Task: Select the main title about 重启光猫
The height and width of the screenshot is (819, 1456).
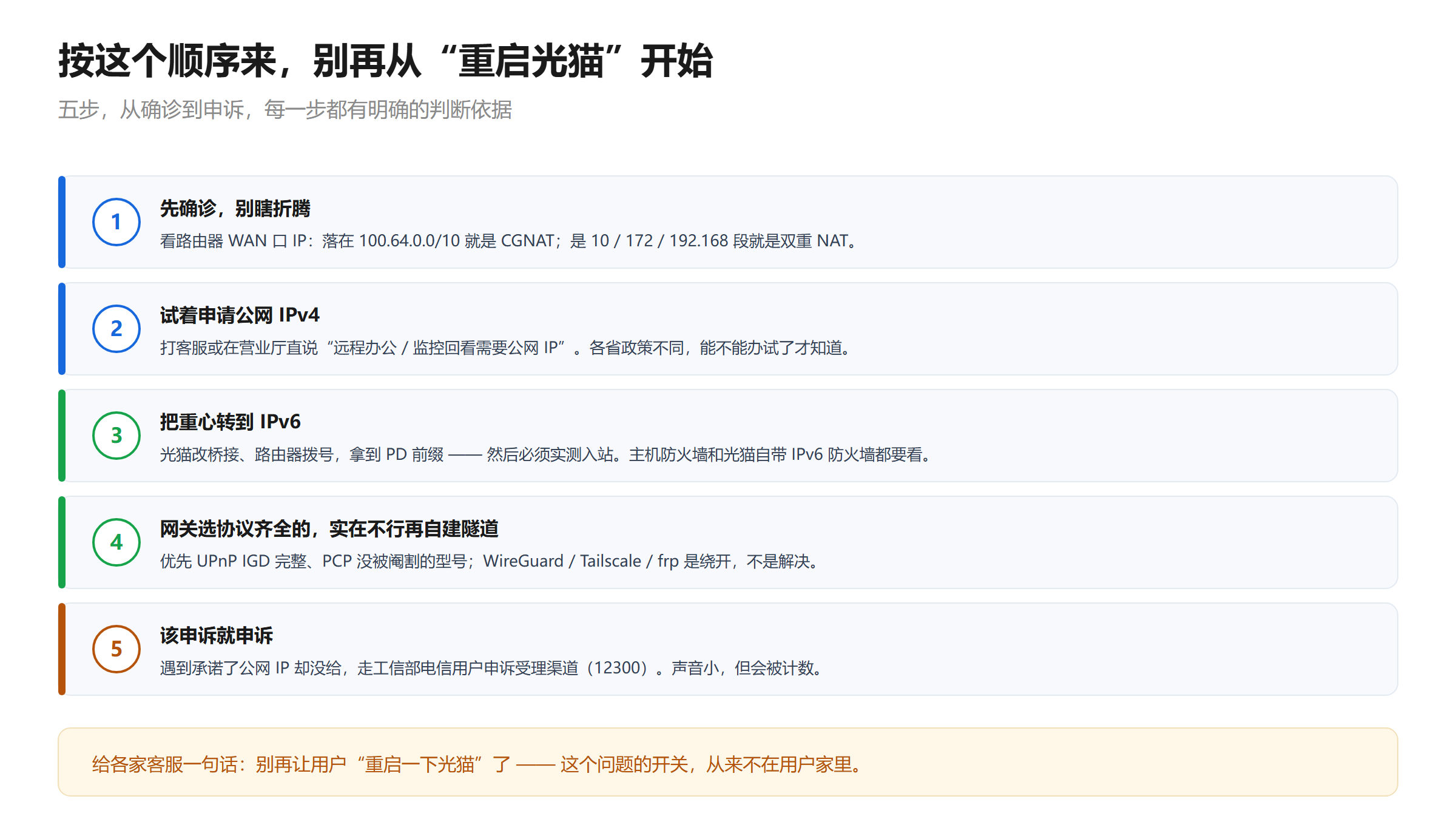Action: (386, 61)
